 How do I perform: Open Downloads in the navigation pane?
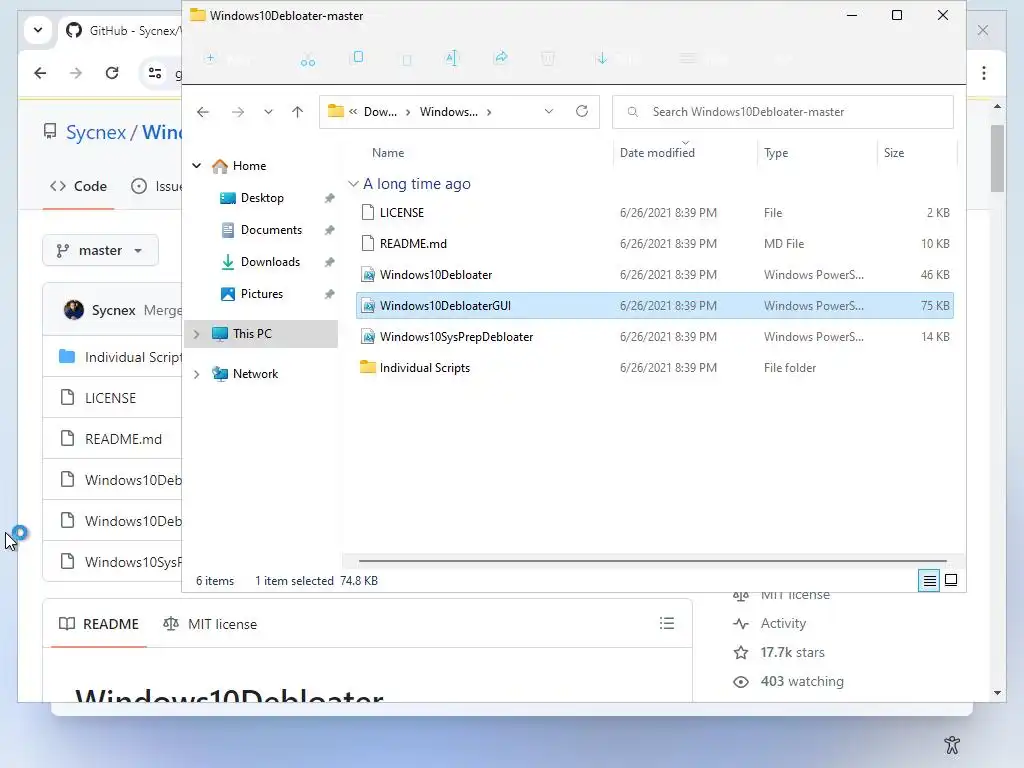(270, 262)
